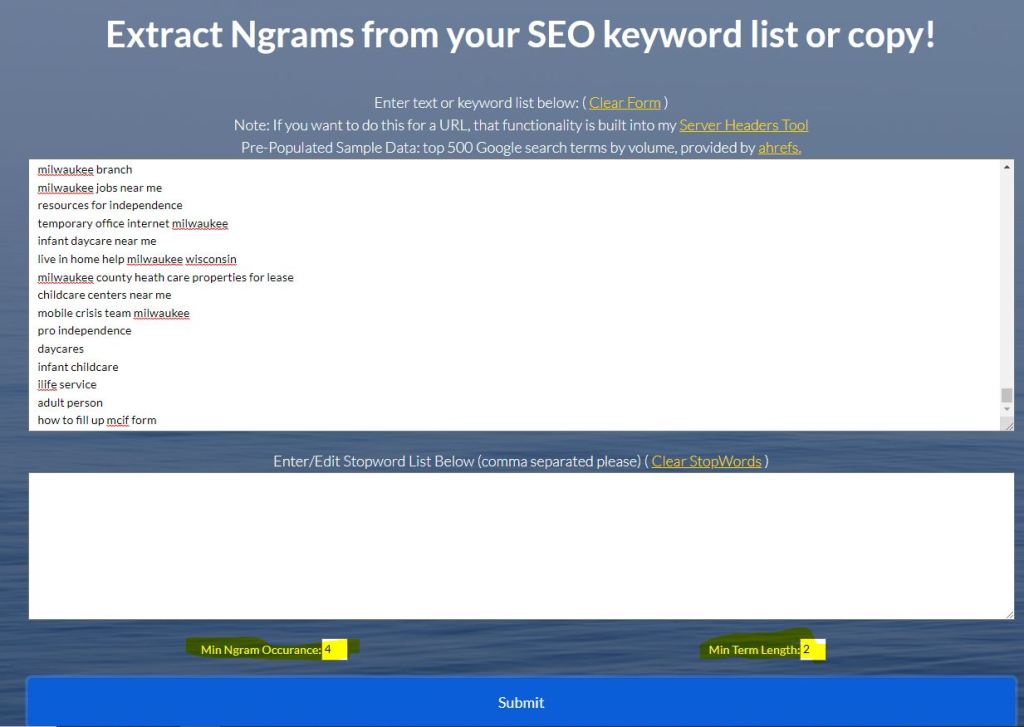The image size is (1024, 727).
Task: Place cursor on the "milwaukee branch" line
Action: coord(85,170)
